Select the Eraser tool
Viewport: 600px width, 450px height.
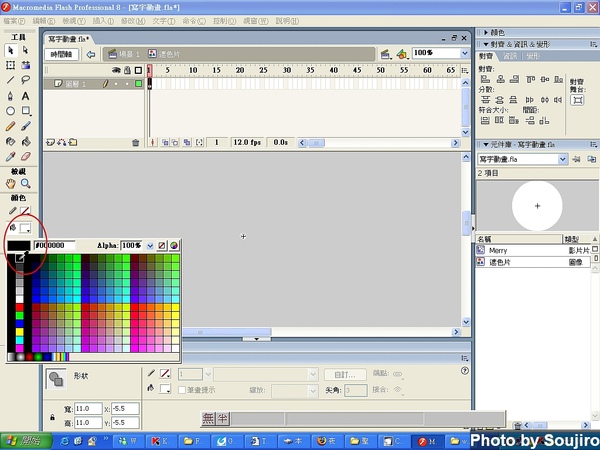[26, 156]
